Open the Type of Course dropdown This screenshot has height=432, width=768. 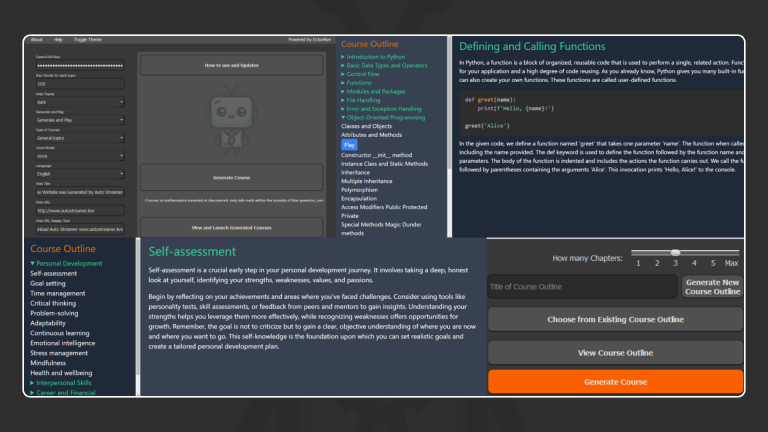click(79, 138)
